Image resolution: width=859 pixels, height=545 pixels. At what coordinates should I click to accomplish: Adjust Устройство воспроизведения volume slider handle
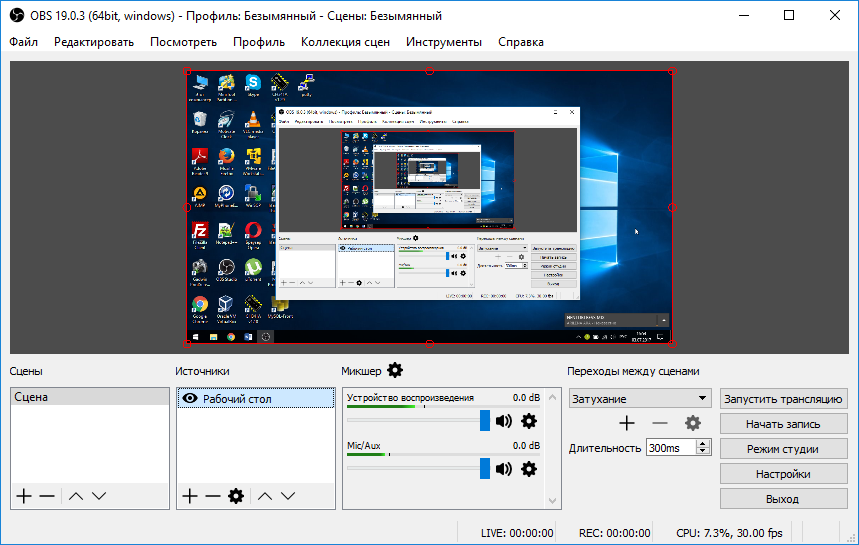(x=485, y=421)
